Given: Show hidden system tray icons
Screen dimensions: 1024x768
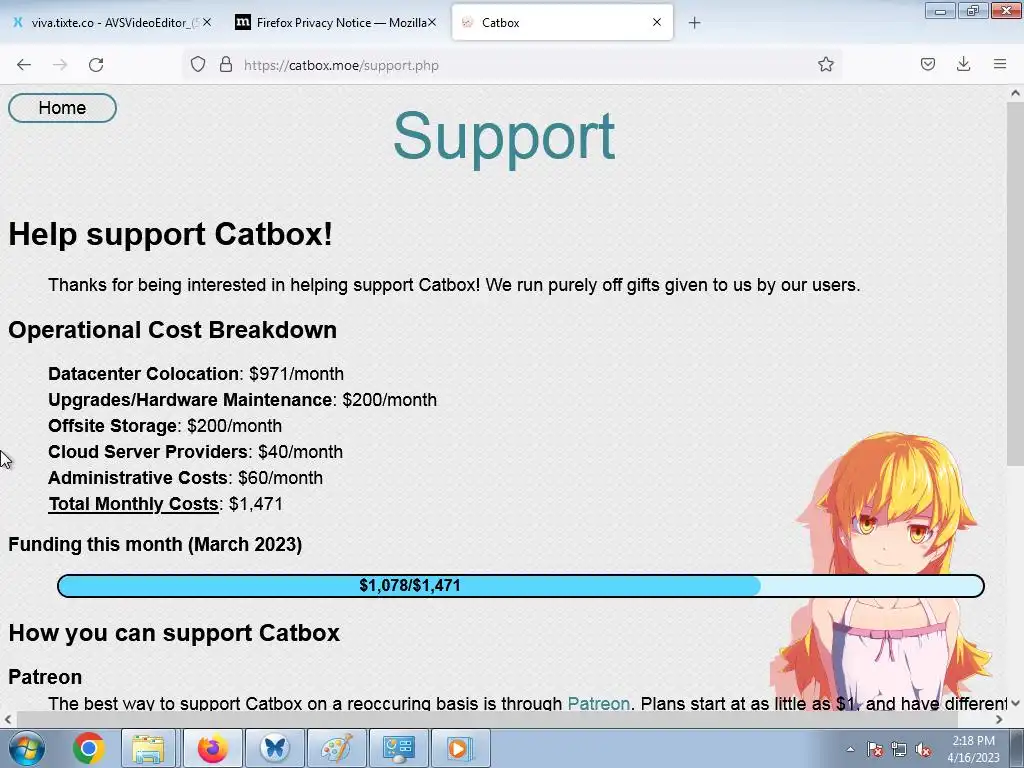Looking at the screenshot, I should pos(850,749).
